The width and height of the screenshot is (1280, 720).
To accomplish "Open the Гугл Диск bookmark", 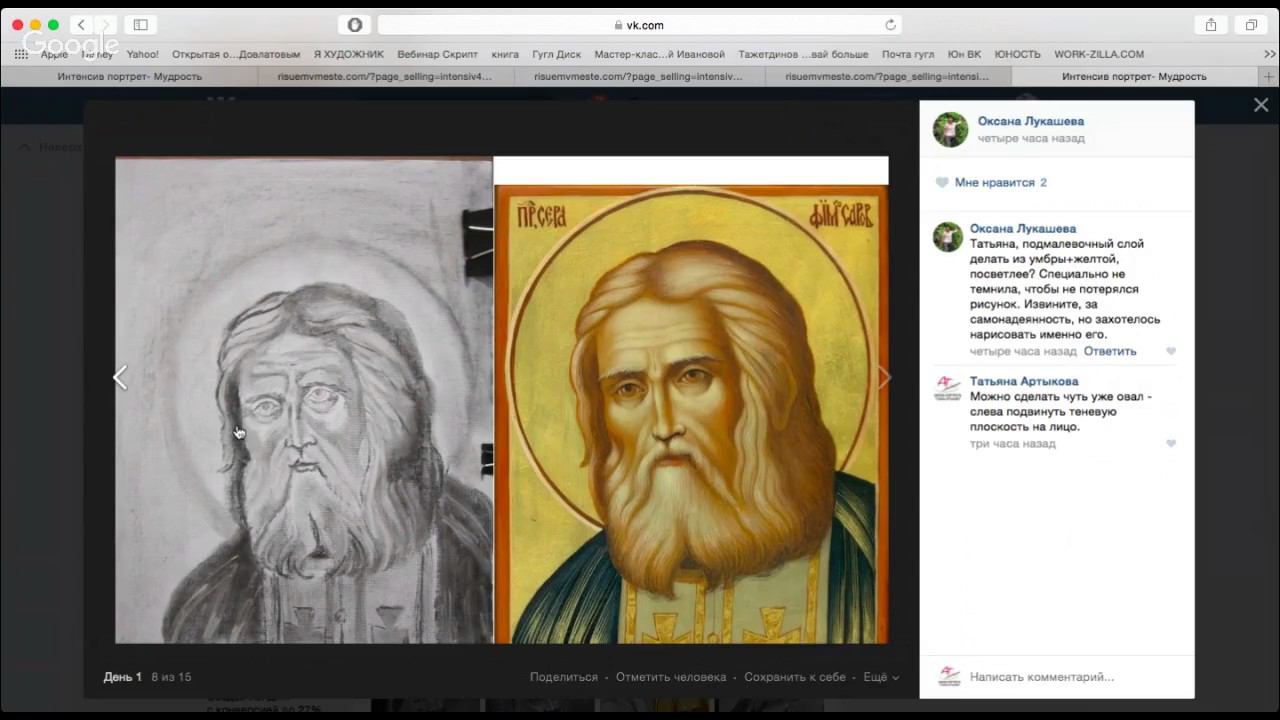I will [556, 54].
